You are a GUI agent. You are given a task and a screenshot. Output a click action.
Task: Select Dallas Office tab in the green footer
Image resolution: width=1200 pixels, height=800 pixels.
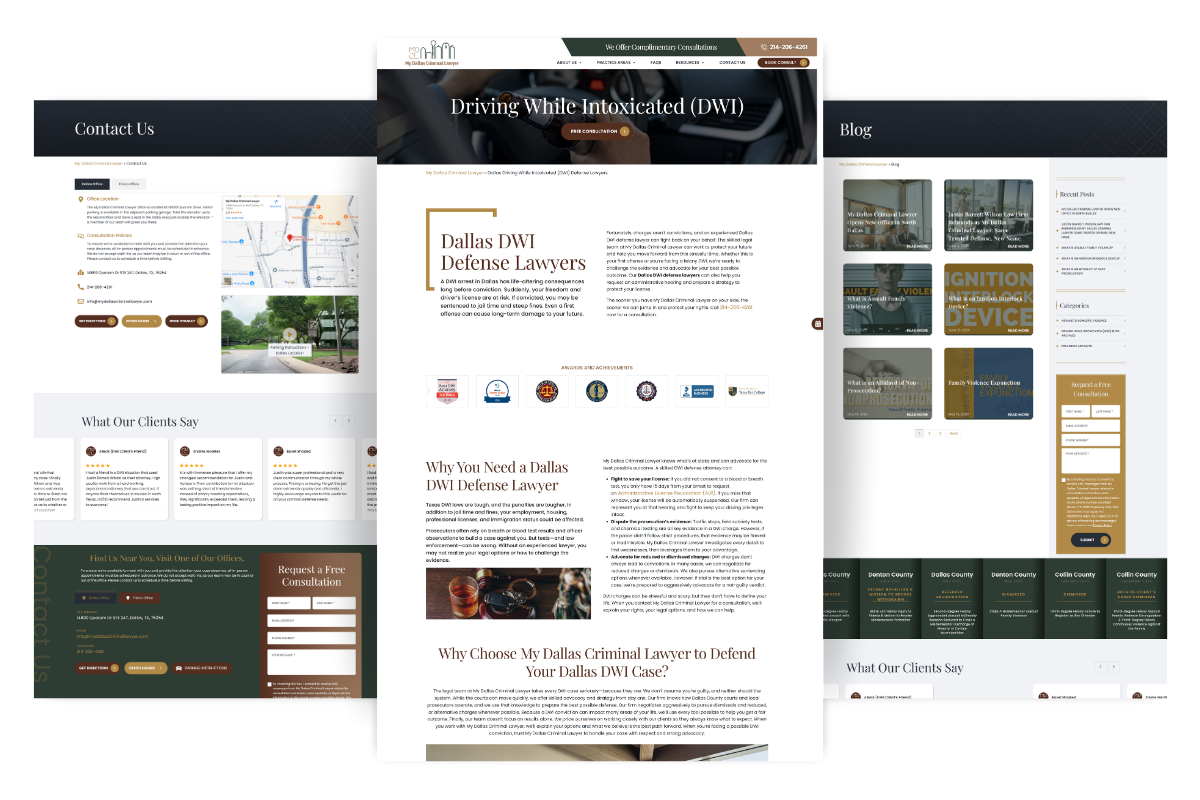(x=96, y=598)
